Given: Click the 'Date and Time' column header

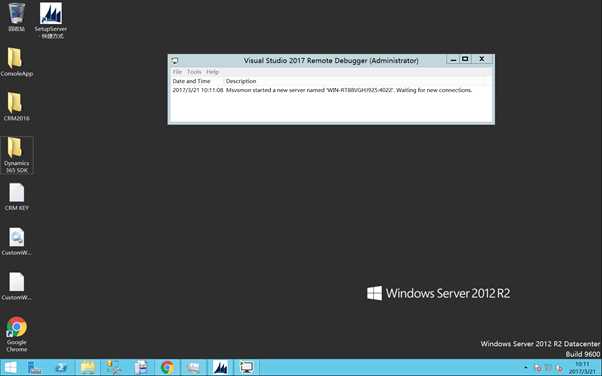Looking at the screenshot, I should click(191, 81).
